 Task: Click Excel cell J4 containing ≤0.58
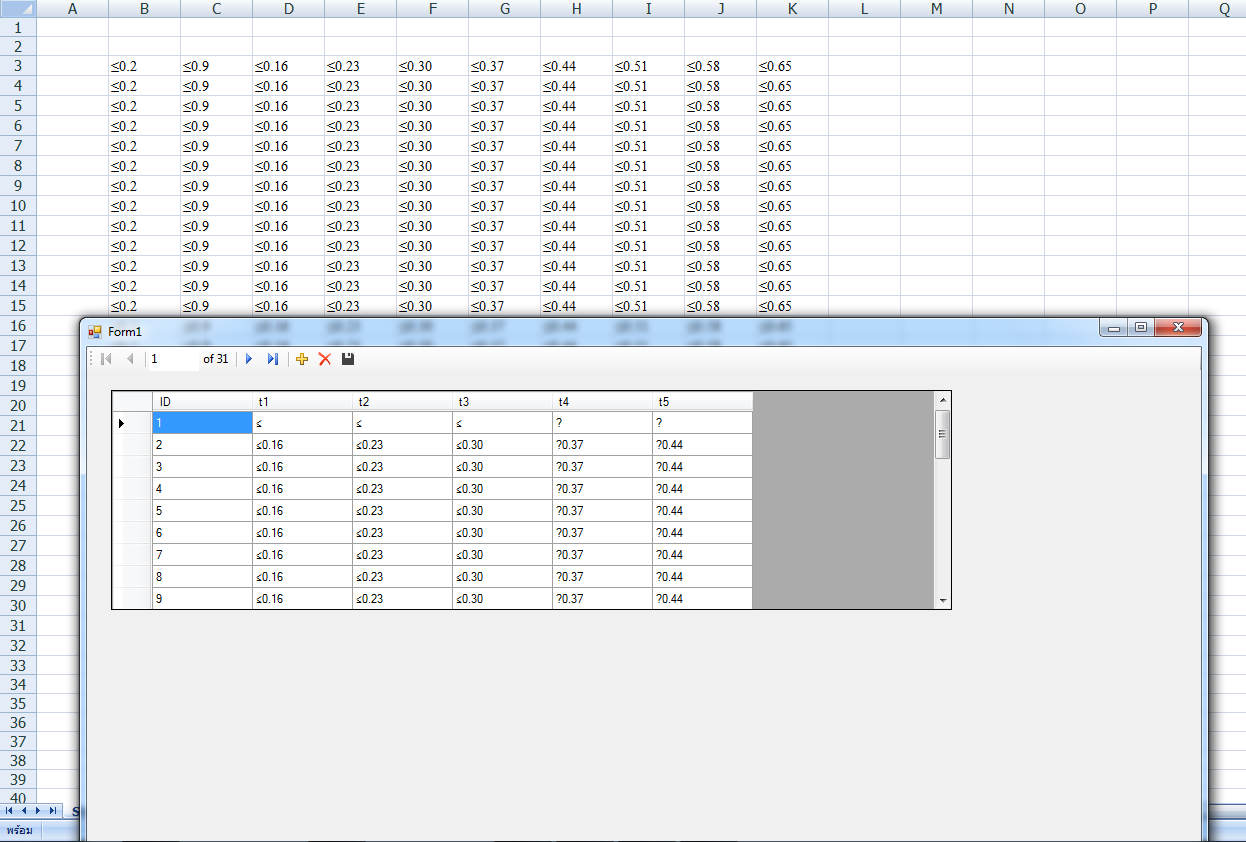(x=720, y=86)
